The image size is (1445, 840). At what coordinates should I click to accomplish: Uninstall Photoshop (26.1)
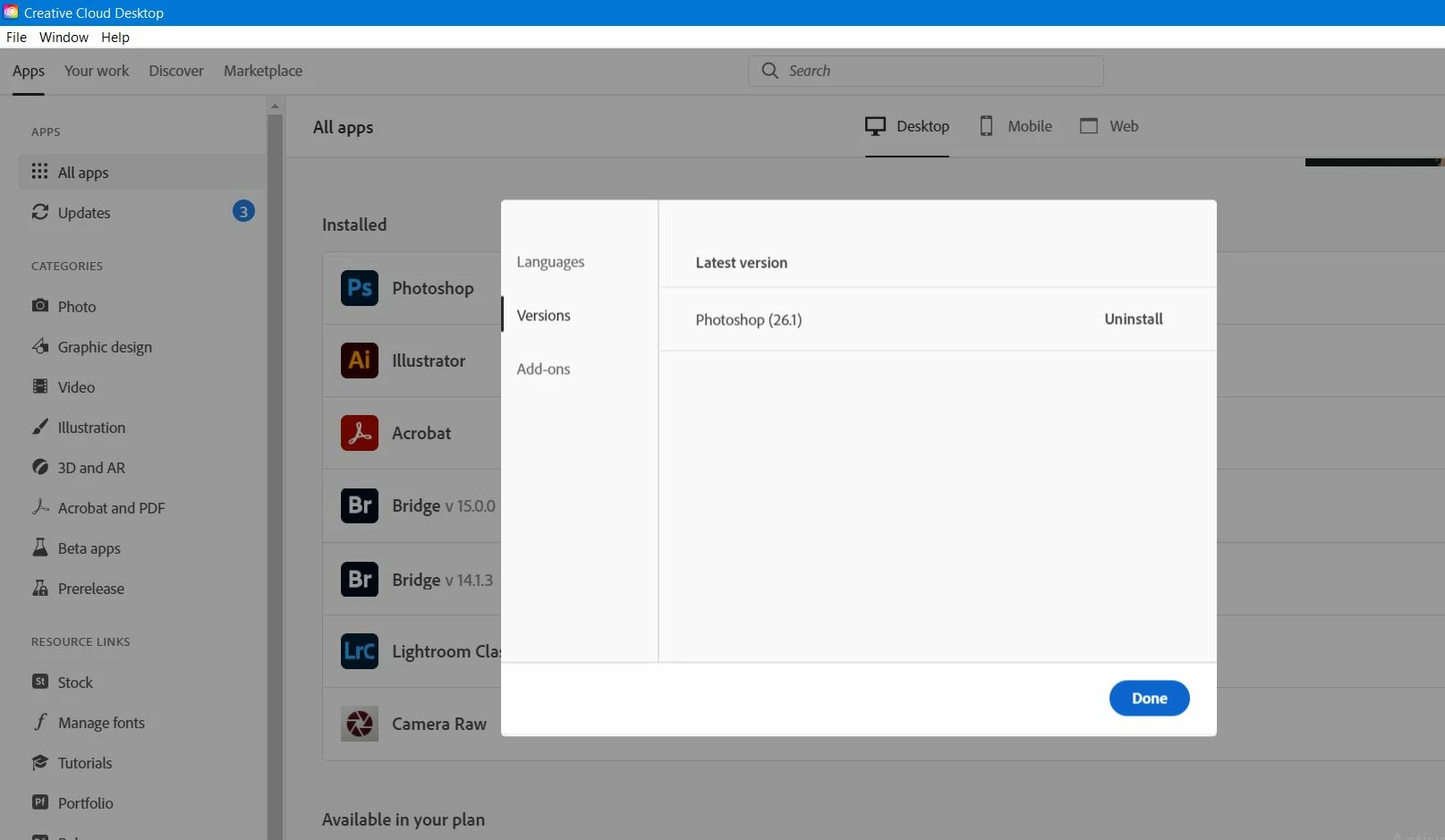click(1134, 319)
